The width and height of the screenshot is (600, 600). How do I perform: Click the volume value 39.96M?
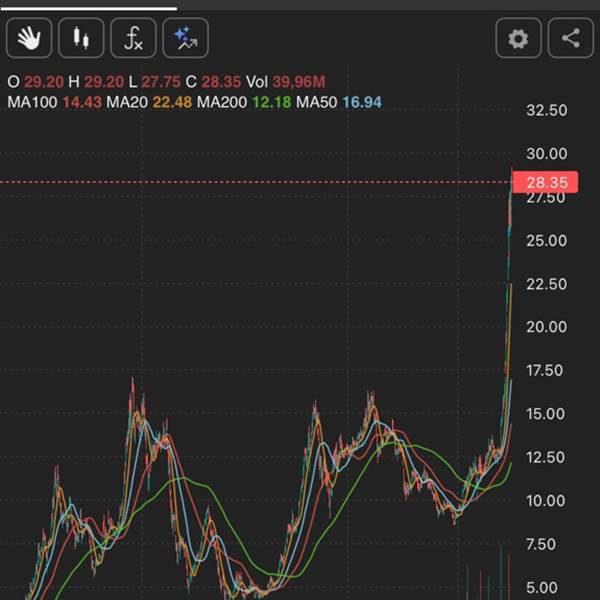(x=299, y=82)
